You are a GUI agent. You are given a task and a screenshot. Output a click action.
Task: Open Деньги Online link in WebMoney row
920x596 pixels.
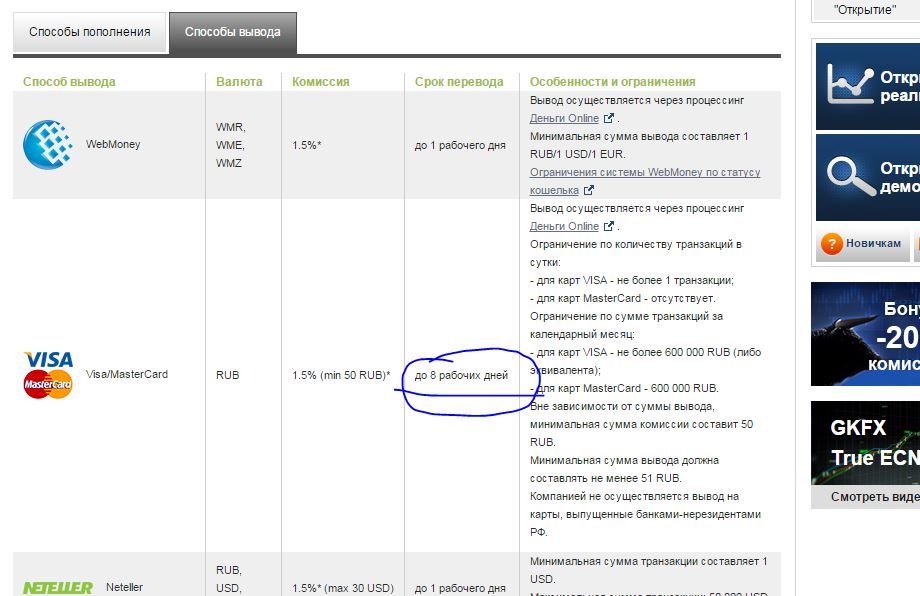point(564,118)
